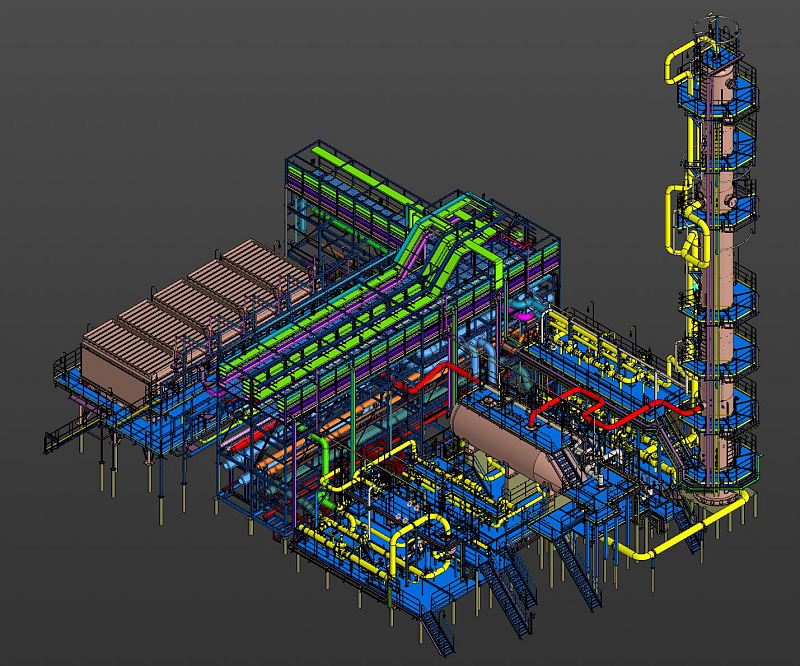800x666 pixels.
Task: Select the circular railing platform crowning the tower
Action: (x=717, y=27)
